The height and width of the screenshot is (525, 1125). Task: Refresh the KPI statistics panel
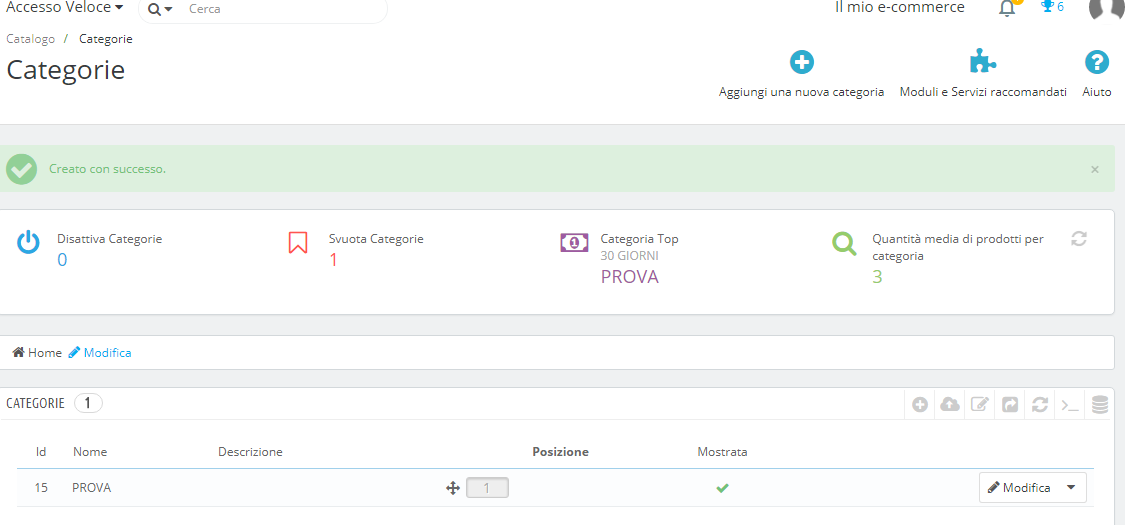coord(1079,239)
